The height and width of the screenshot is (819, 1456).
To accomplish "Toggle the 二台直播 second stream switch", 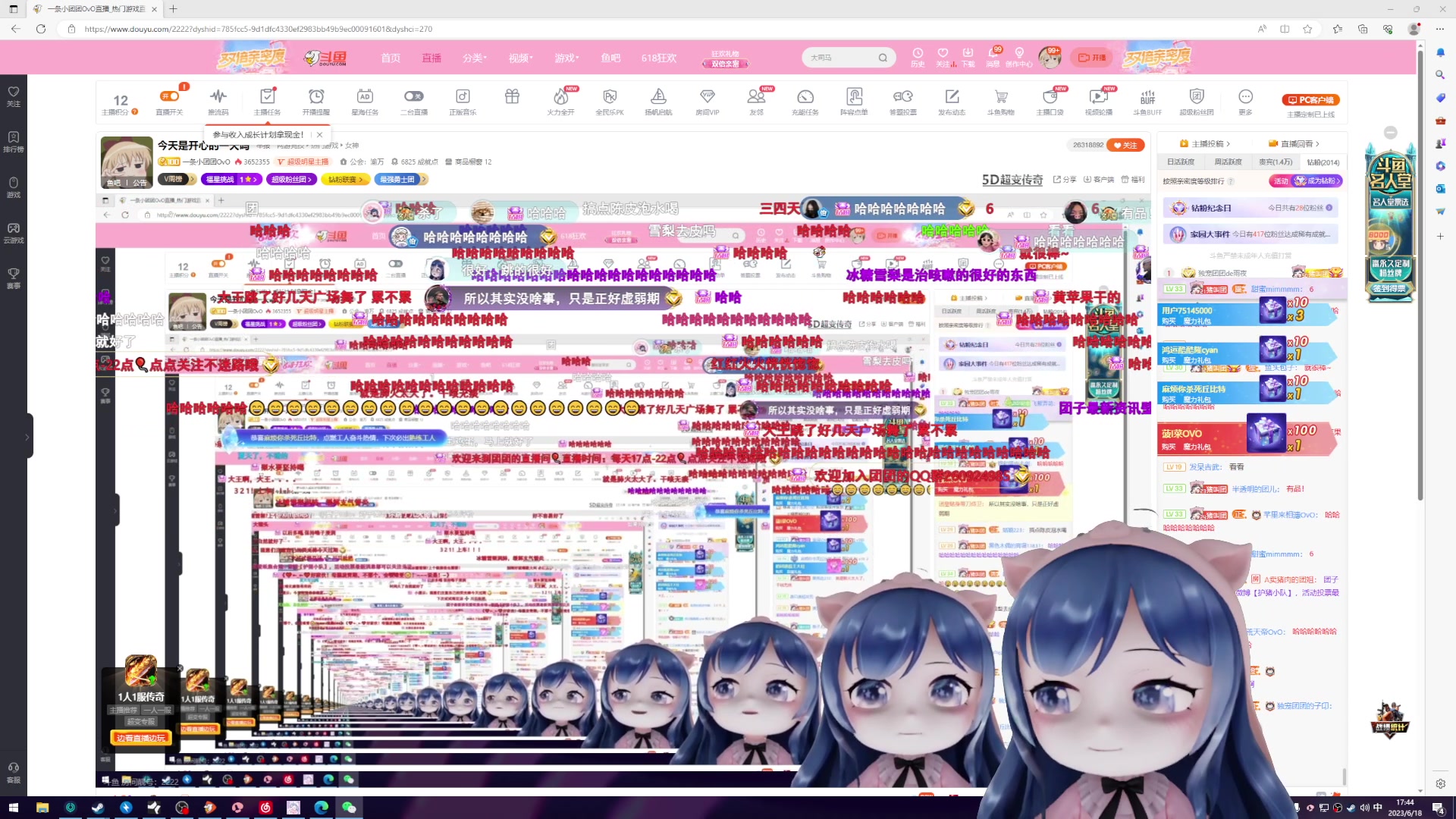I will pos(413,97).
